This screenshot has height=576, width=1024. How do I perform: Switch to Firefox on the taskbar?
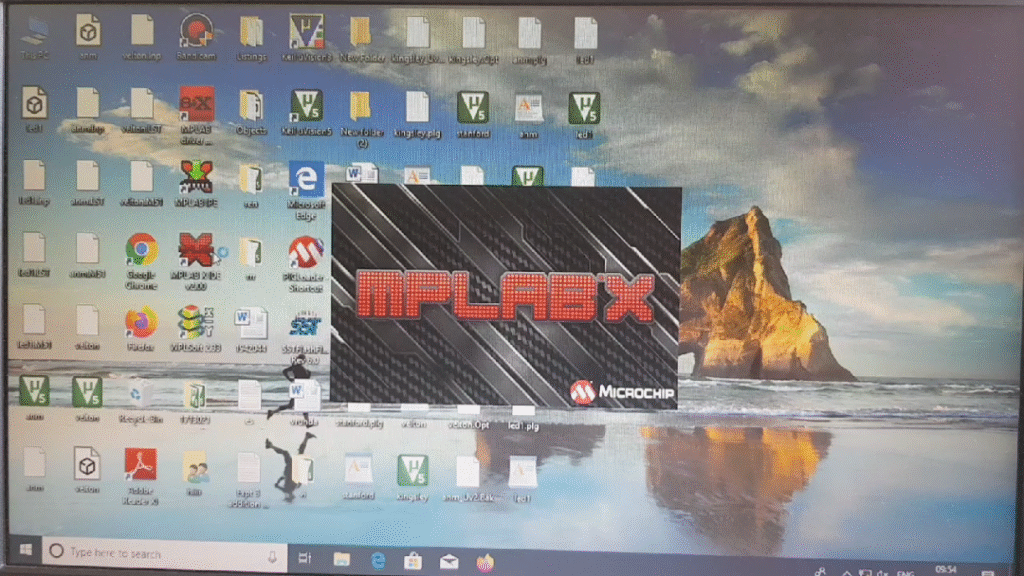[x=485, y=562]
